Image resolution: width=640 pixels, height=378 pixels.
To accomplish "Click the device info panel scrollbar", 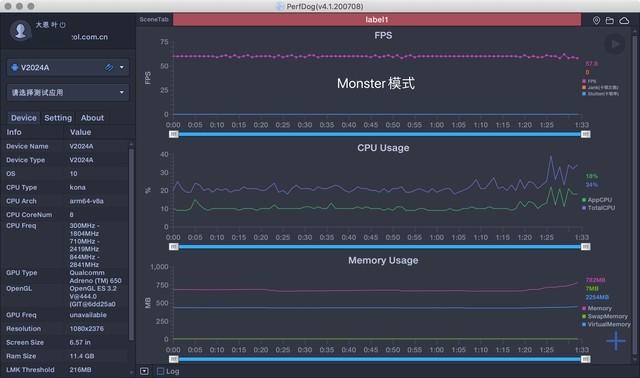I will (x=131, y=245).
